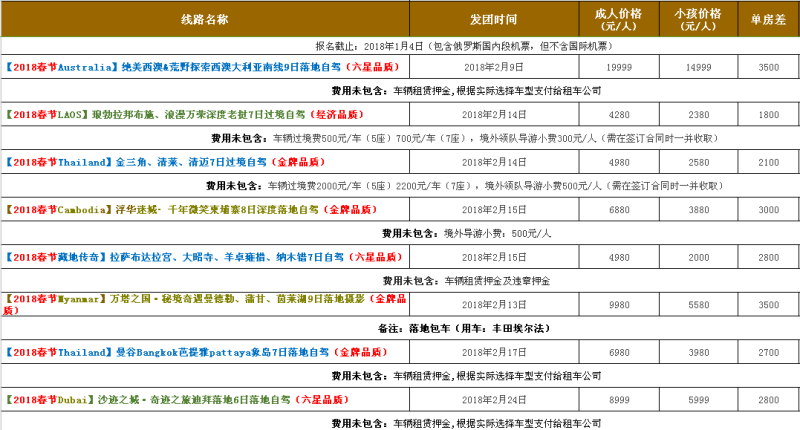This screenshot has width=800, height=430.
Task: Select departure date 2018年2月24日
Action: point(493,399)
